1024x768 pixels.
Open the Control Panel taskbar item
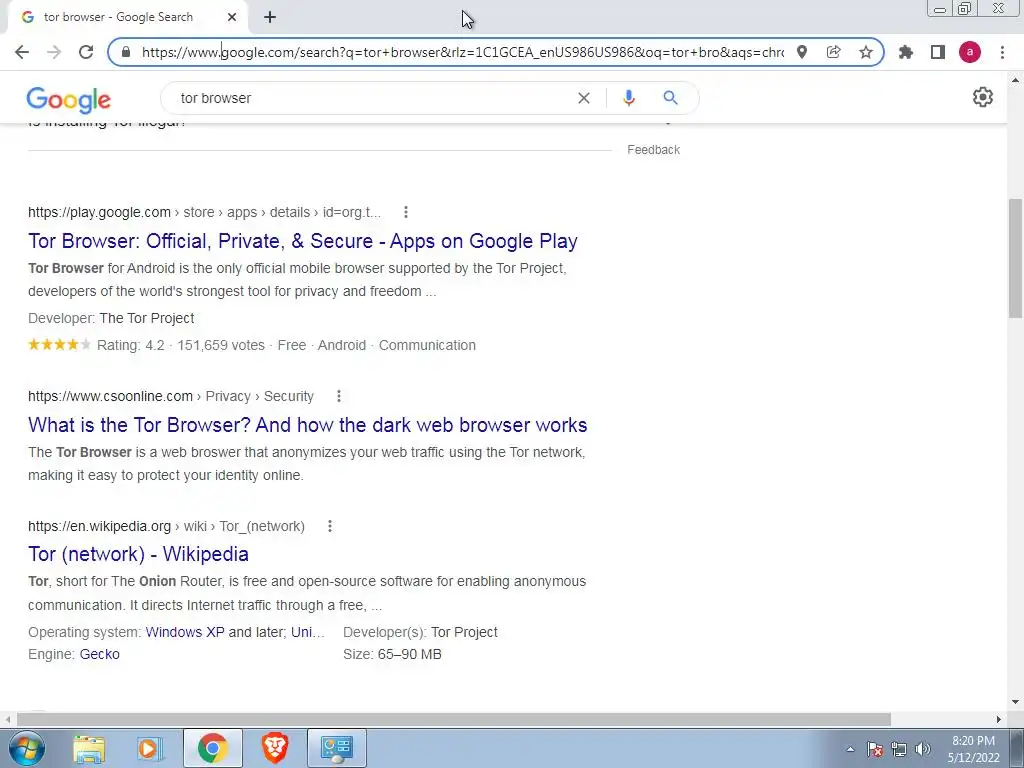pyautogui.click(x=337, y=748)
